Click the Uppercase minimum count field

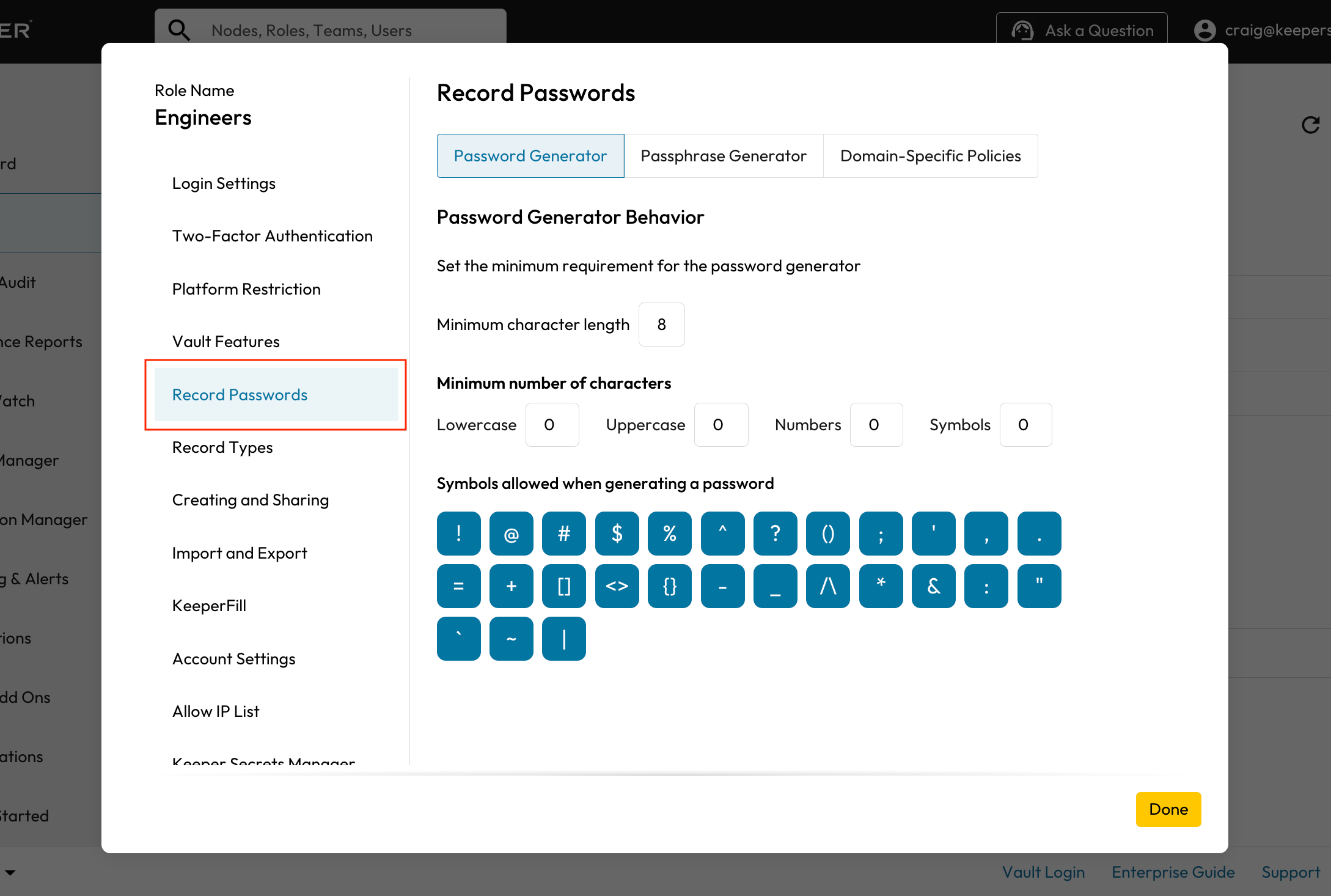click(x=721, y=425)
